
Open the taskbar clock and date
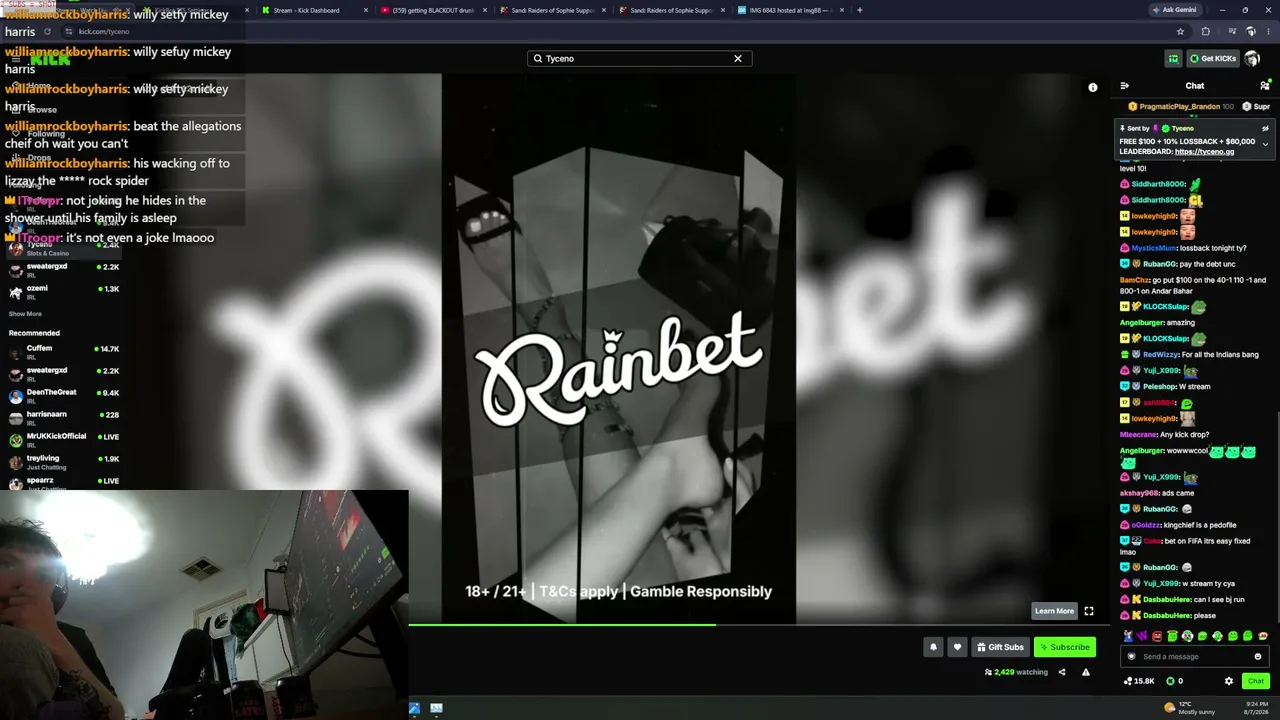1257,708
